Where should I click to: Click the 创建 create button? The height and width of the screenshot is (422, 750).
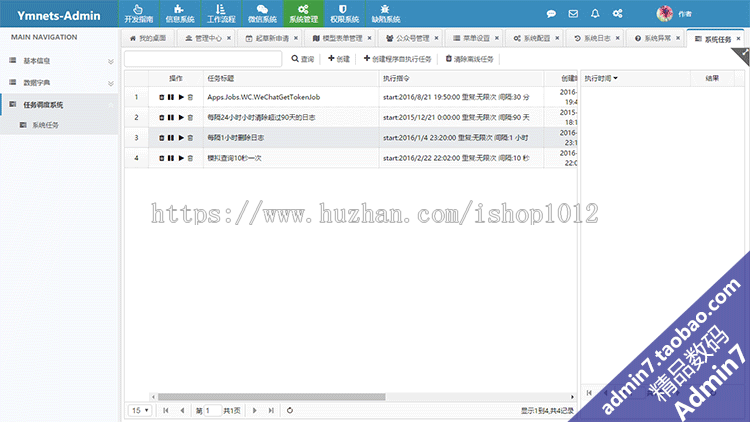pos(339,59)
